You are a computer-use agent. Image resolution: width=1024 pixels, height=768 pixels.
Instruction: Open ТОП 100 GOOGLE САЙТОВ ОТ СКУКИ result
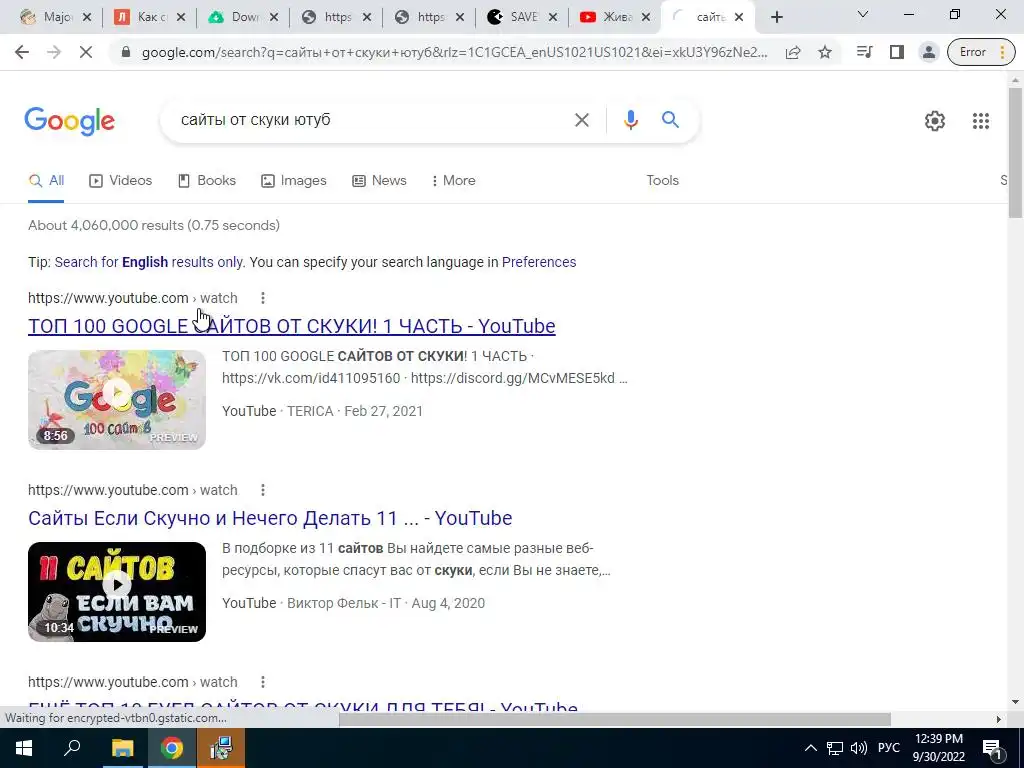coord(291,326)
